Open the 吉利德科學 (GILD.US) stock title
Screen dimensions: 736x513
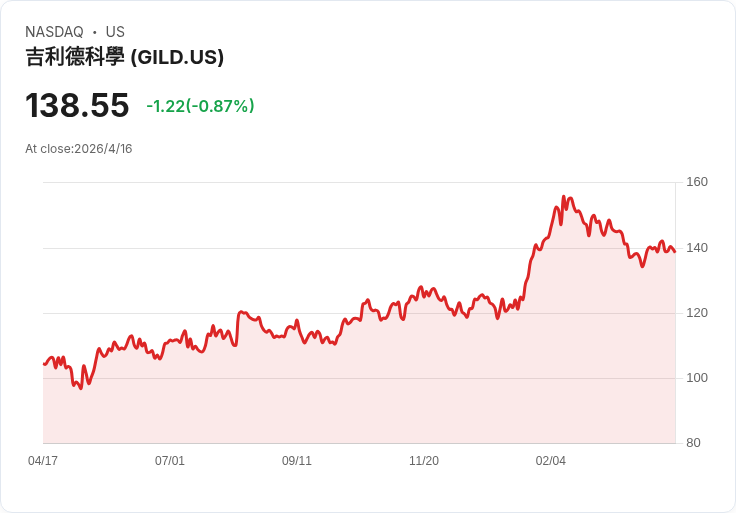pos(124,57)
